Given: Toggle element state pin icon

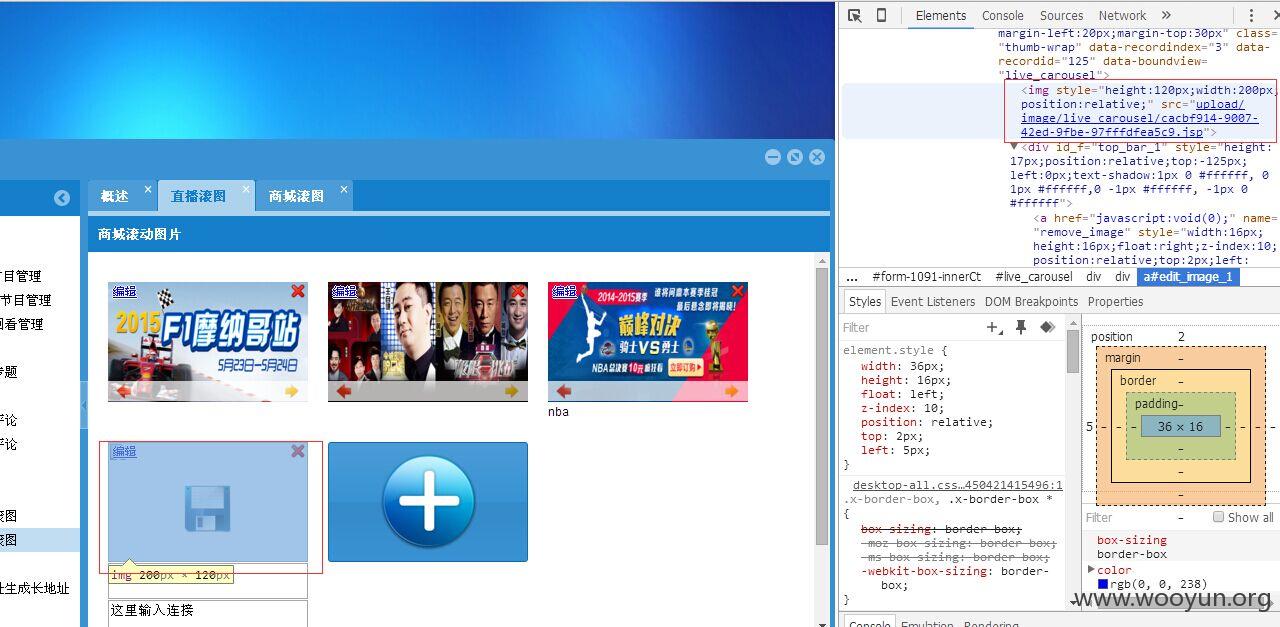Looking at the screenshot, I should pos(1021,327).
